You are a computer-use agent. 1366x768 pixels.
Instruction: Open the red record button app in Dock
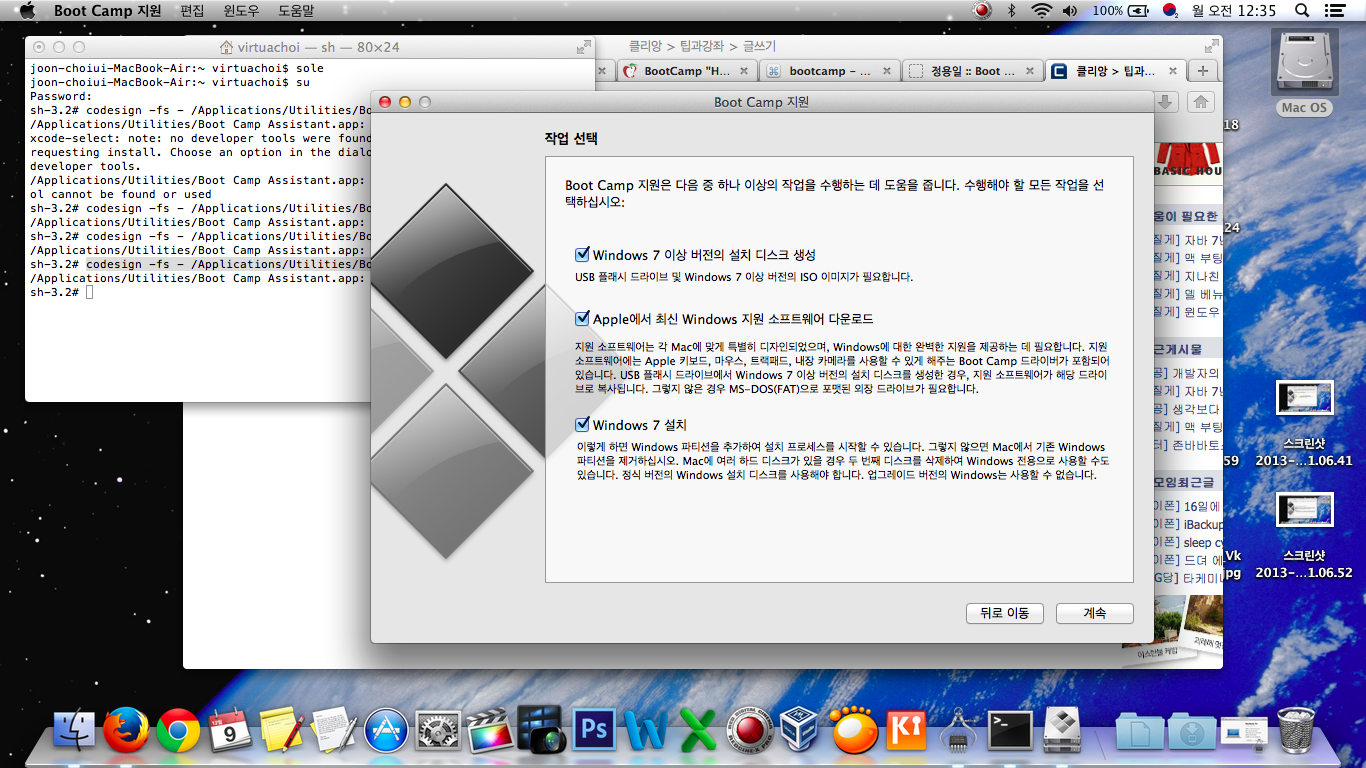pos(750,730)
